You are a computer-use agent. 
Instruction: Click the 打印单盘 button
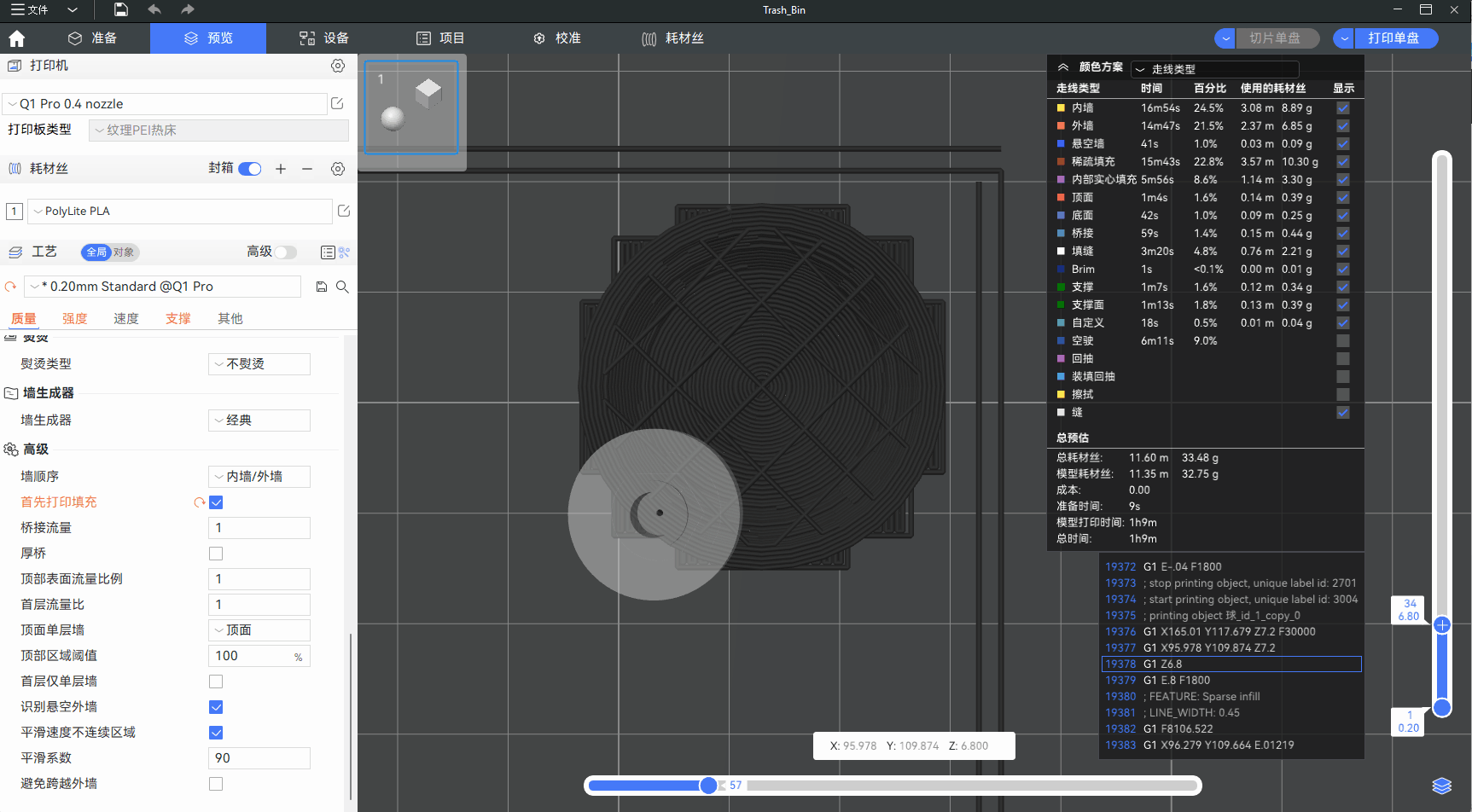point(1393,38)
